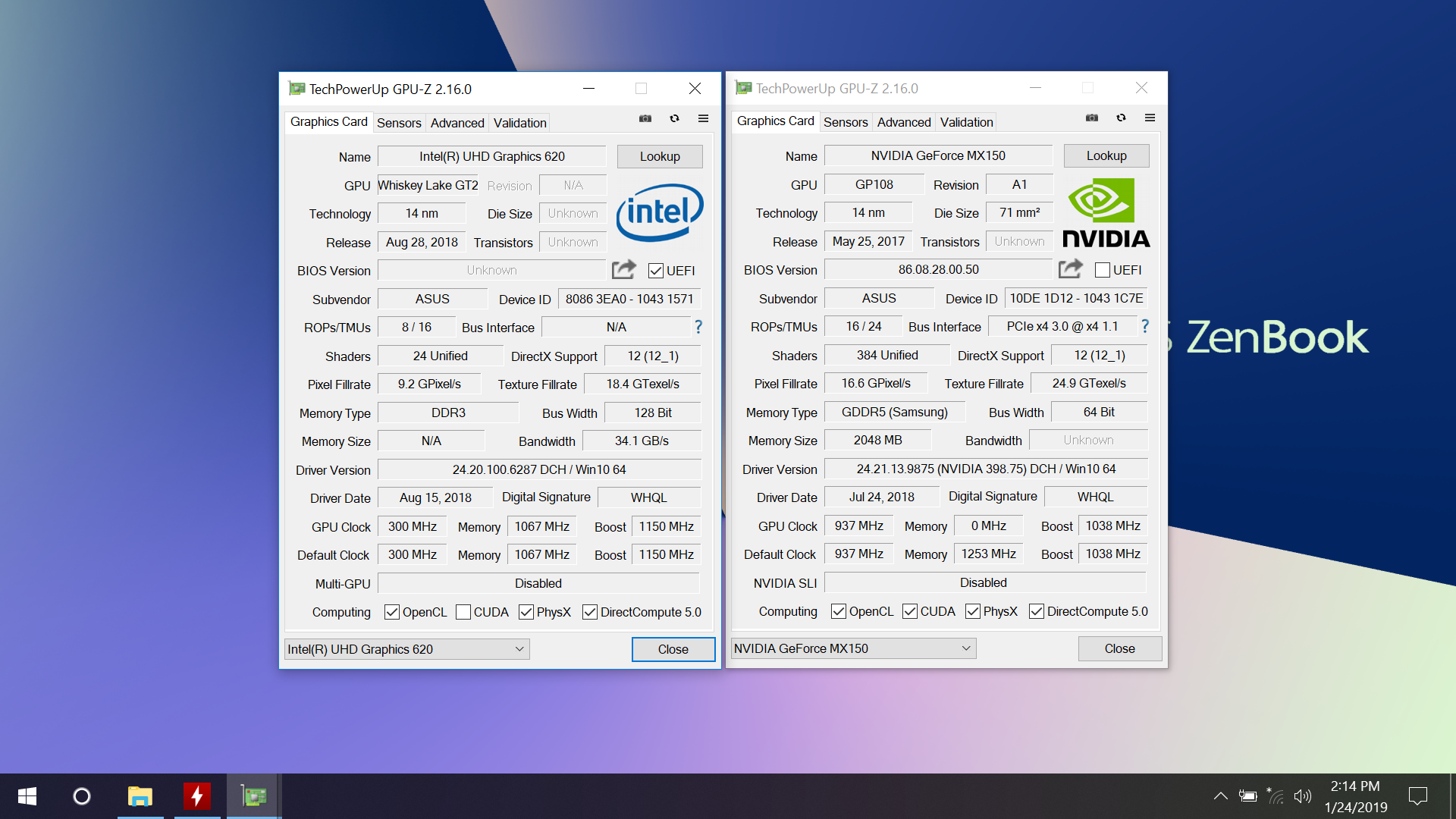Click the PCIe x4 3.0 @ x4 1.1 field

pos(1062,326)
